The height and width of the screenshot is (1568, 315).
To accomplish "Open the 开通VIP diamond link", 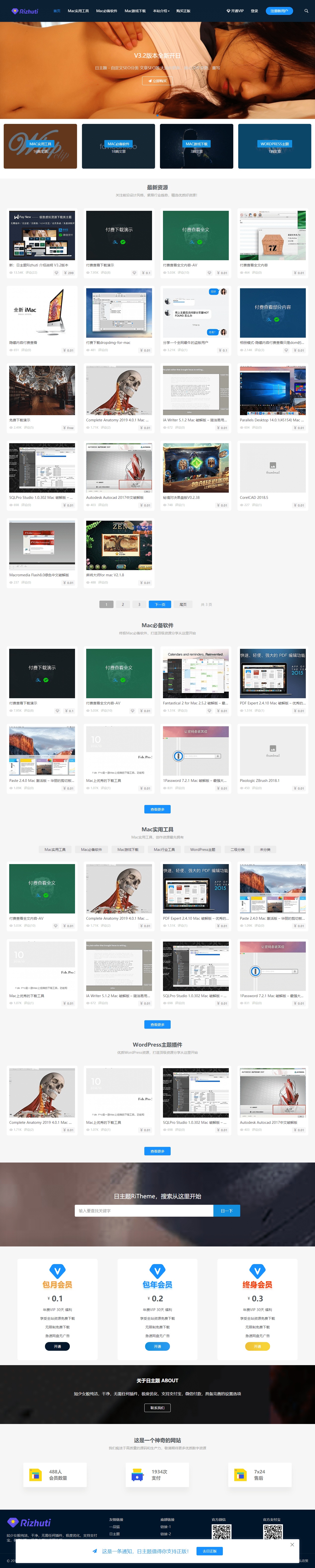I will coord(235,11).
